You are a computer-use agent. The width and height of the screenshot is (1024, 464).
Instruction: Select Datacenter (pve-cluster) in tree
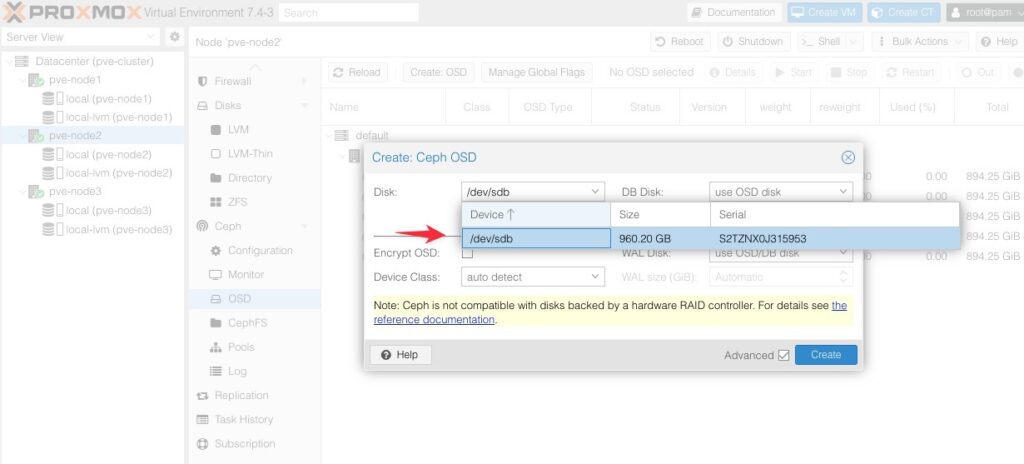[94, 61]
